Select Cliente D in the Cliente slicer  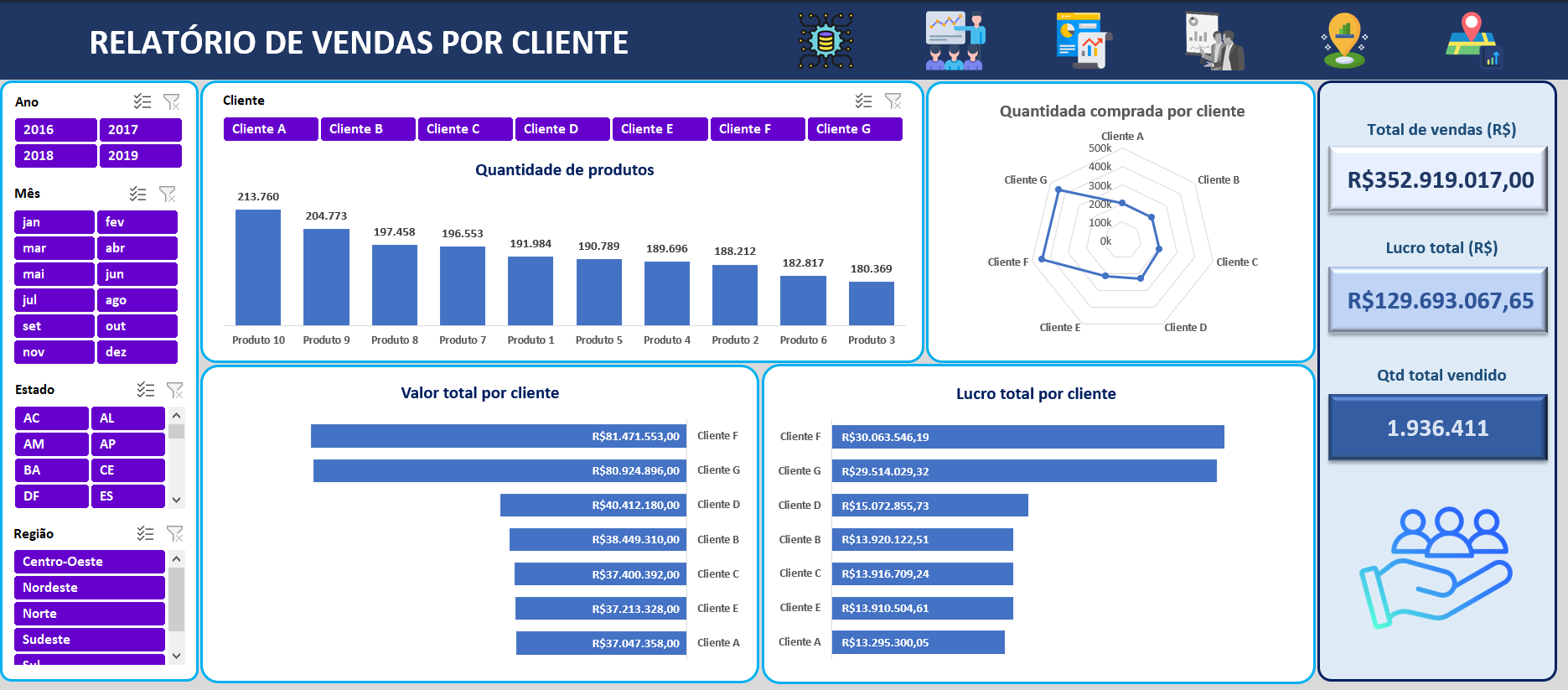561,129
